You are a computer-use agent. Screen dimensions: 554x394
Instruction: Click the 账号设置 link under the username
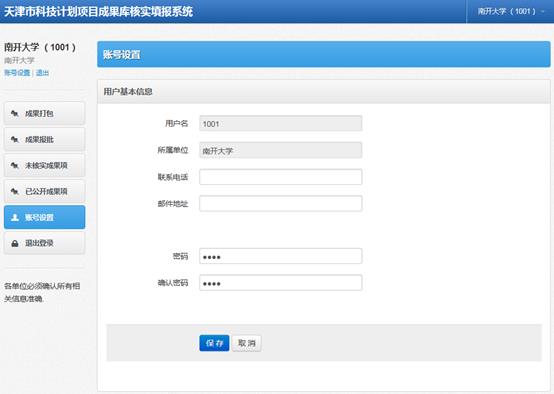click(17, 73)
